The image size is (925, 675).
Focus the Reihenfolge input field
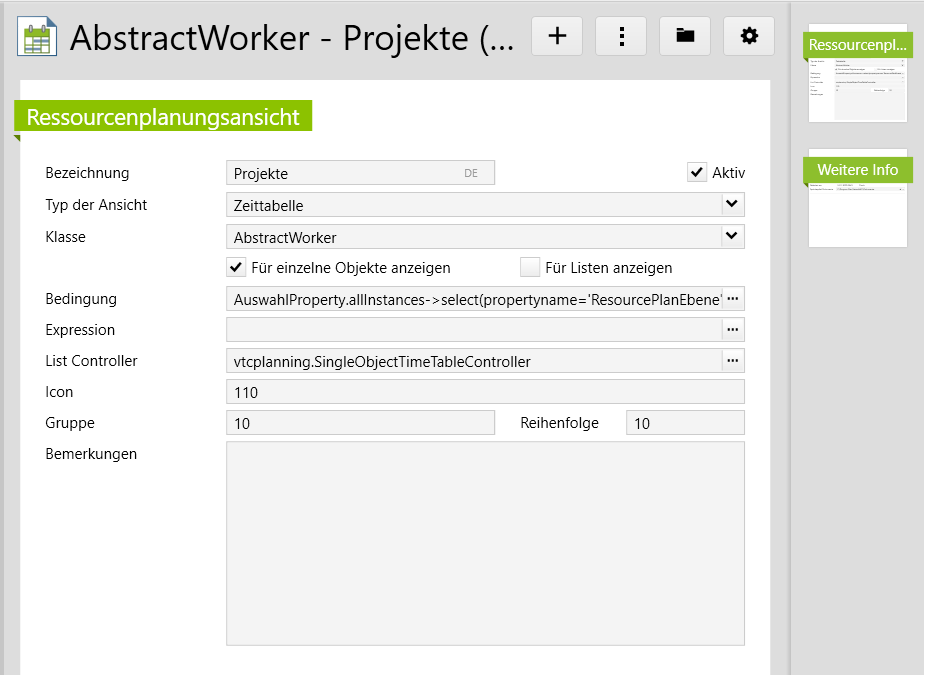pyautogui.click(x=685, y=423)
